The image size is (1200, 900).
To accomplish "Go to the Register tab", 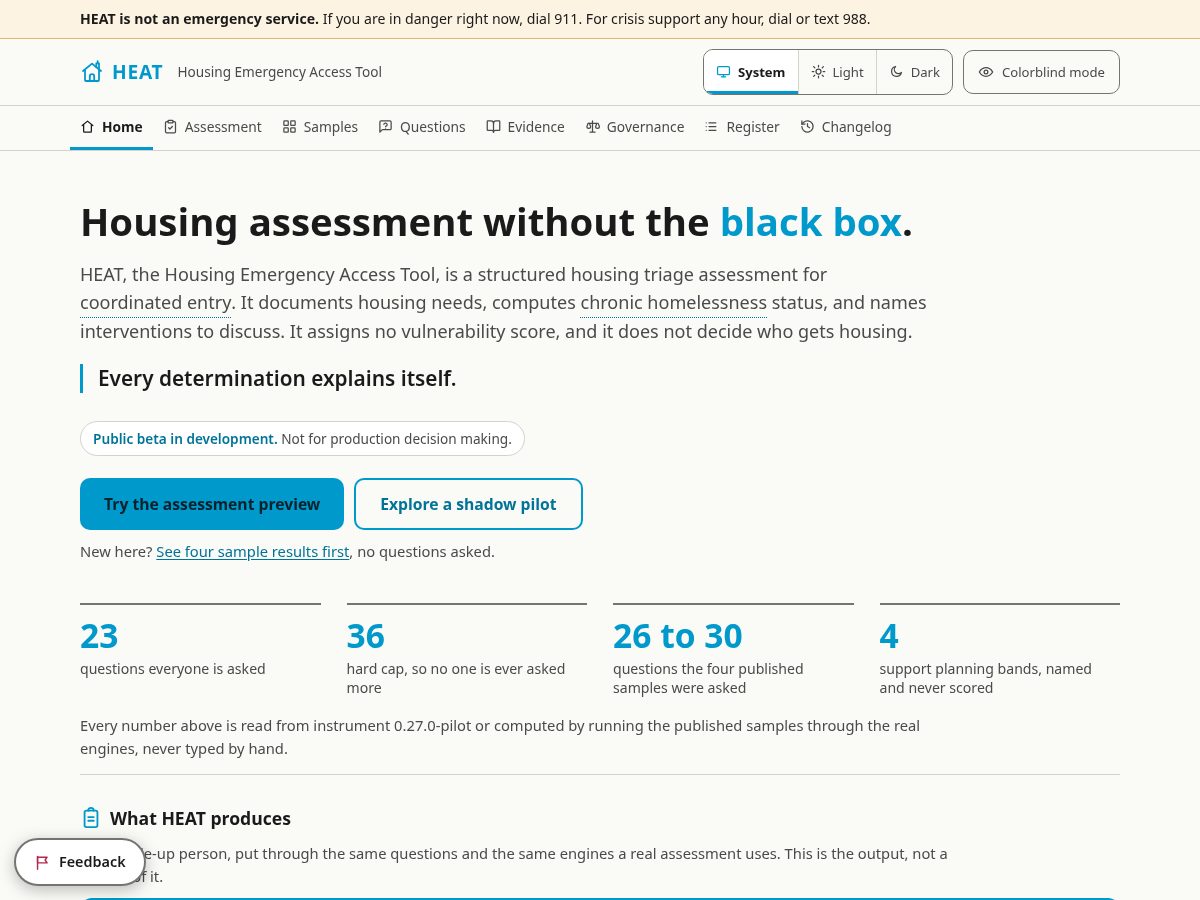I will tap(742, 127).
